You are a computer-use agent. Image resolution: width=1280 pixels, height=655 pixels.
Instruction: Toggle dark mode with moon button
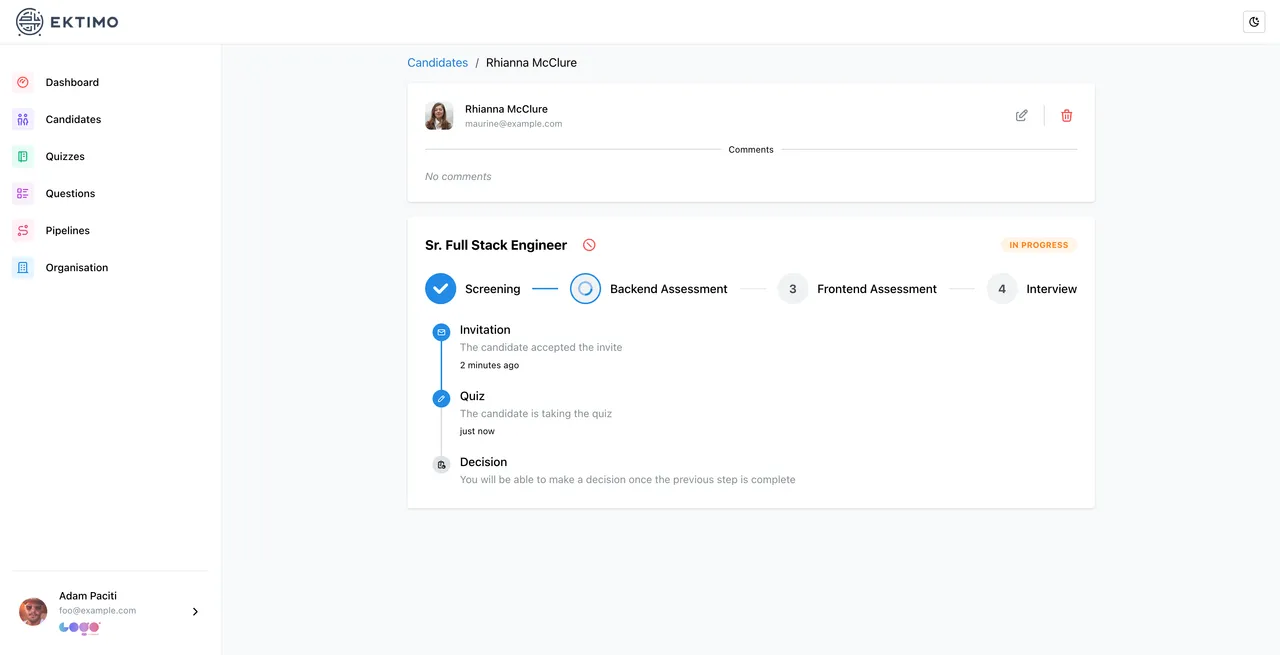pos(1254,22)
